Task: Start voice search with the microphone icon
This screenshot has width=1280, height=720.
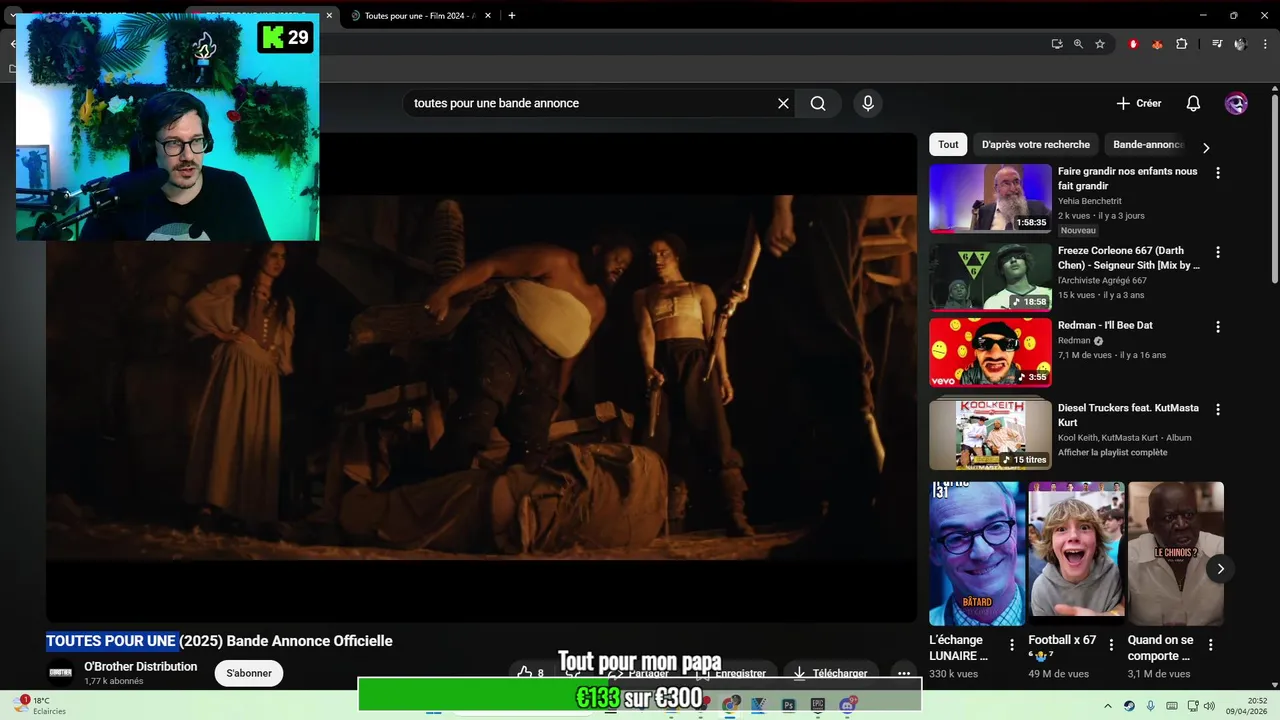Action: pos(868,103)
